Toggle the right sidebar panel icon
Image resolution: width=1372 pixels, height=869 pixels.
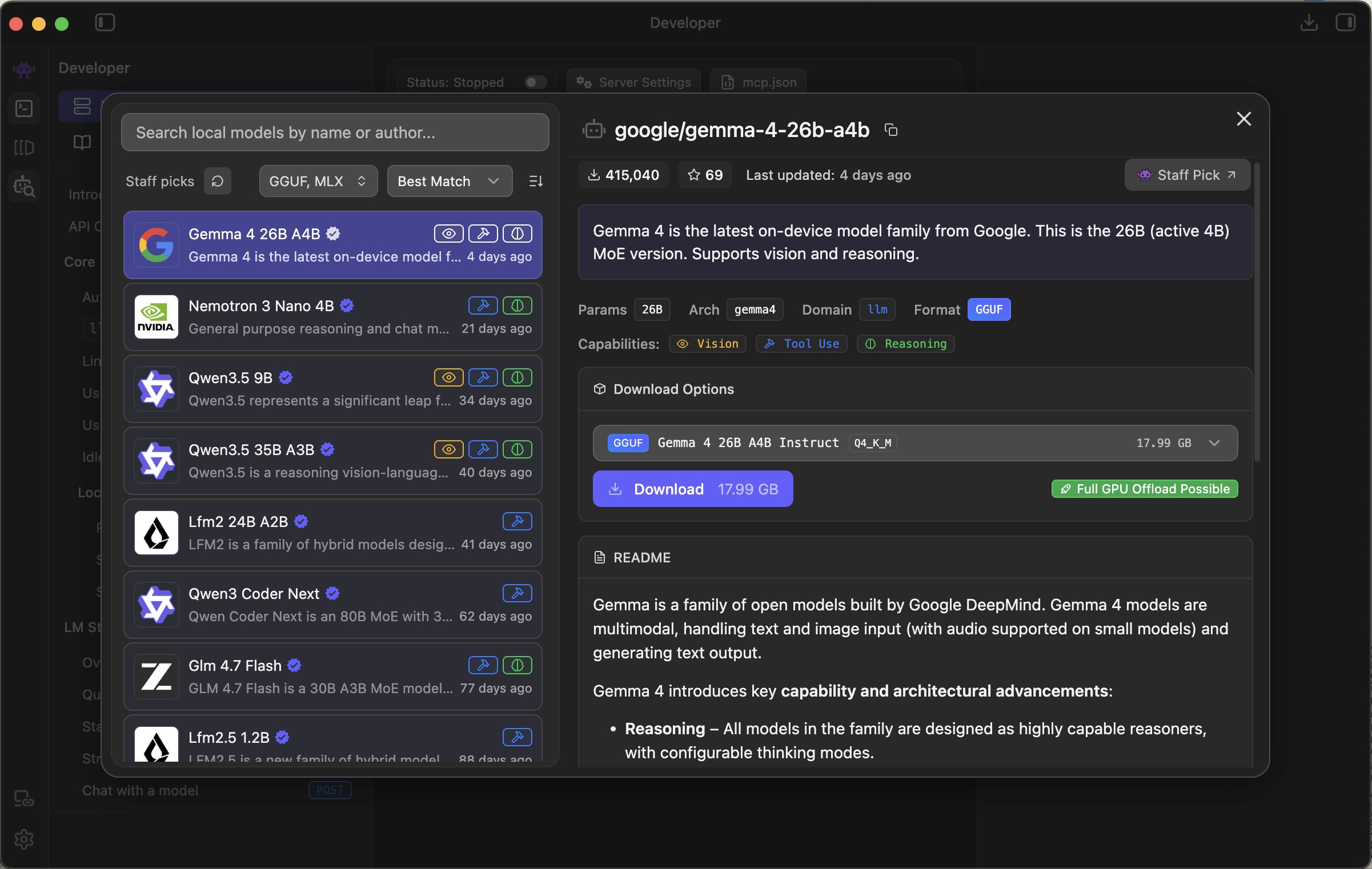pyautogui.click(x=1347, y=23)
